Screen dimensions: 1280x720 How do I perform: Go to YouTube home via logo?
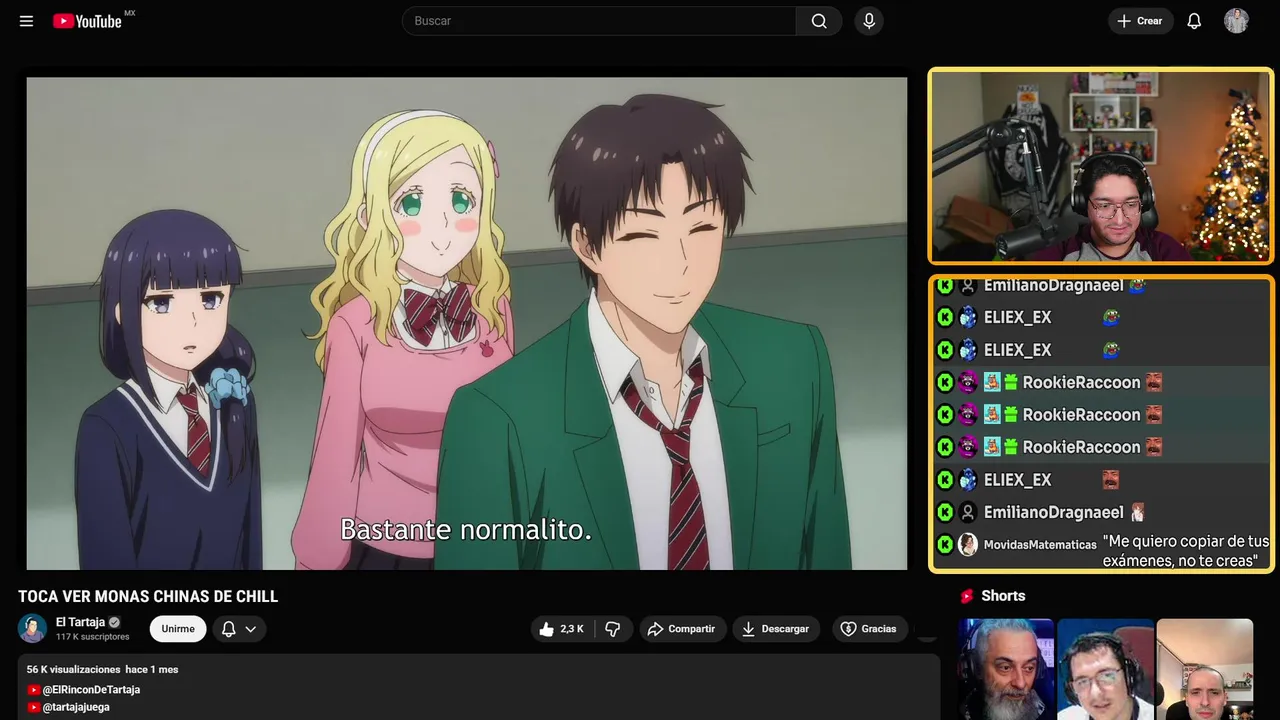pos(87,21)
